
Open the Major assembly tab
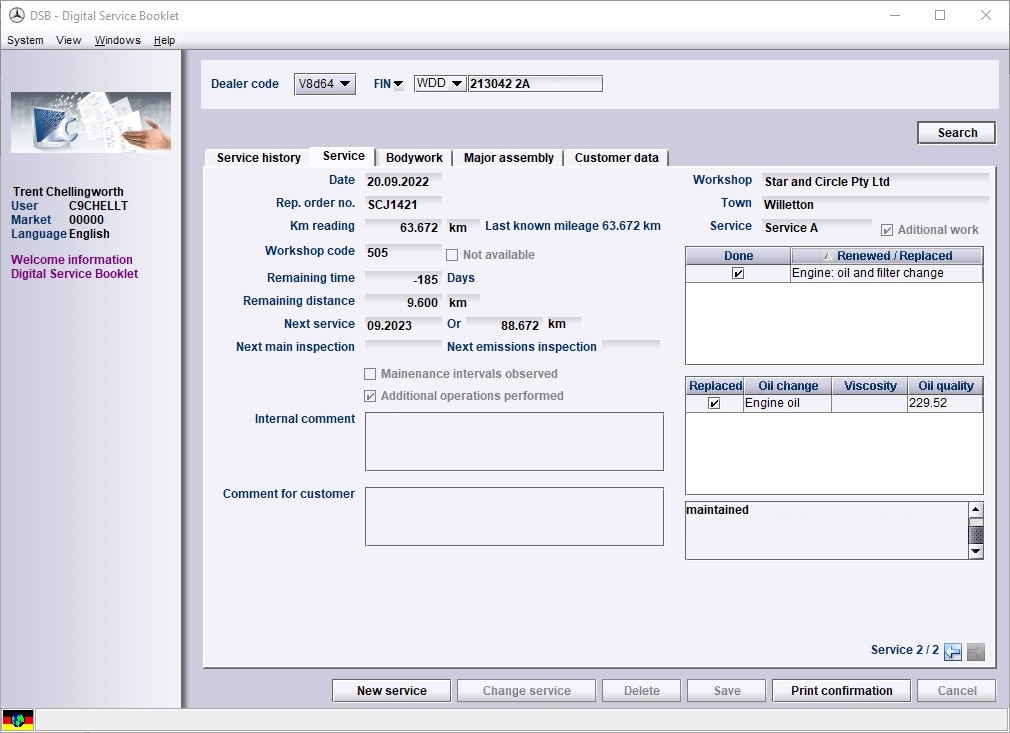point(508,158)
